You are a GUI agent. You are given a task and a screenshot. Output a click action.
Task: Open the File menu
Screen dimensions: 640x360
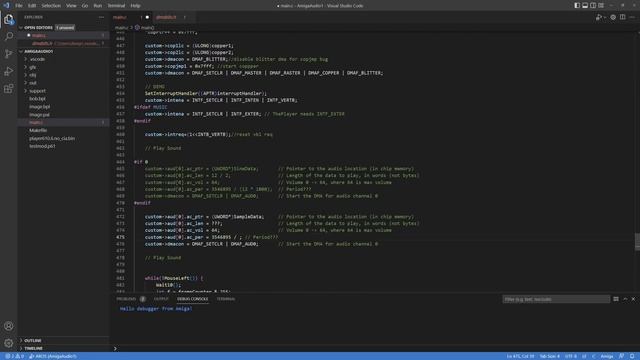(x=19, y=6)
